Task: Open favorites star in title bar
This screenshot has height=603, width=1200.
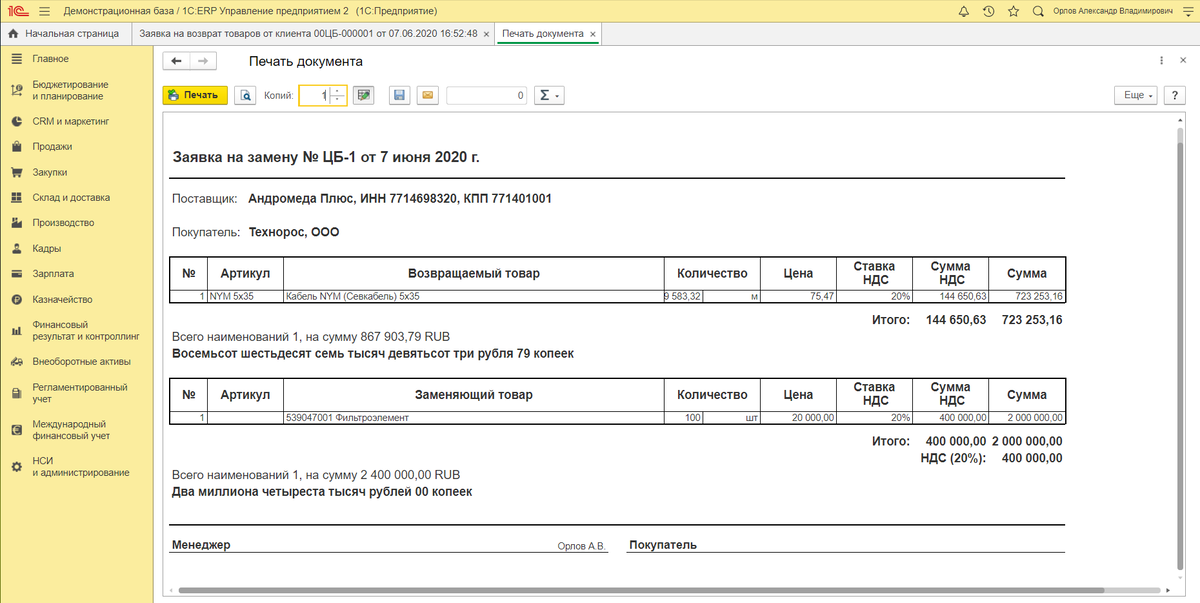Action: pyautogui.click(x=1014, y=11)
